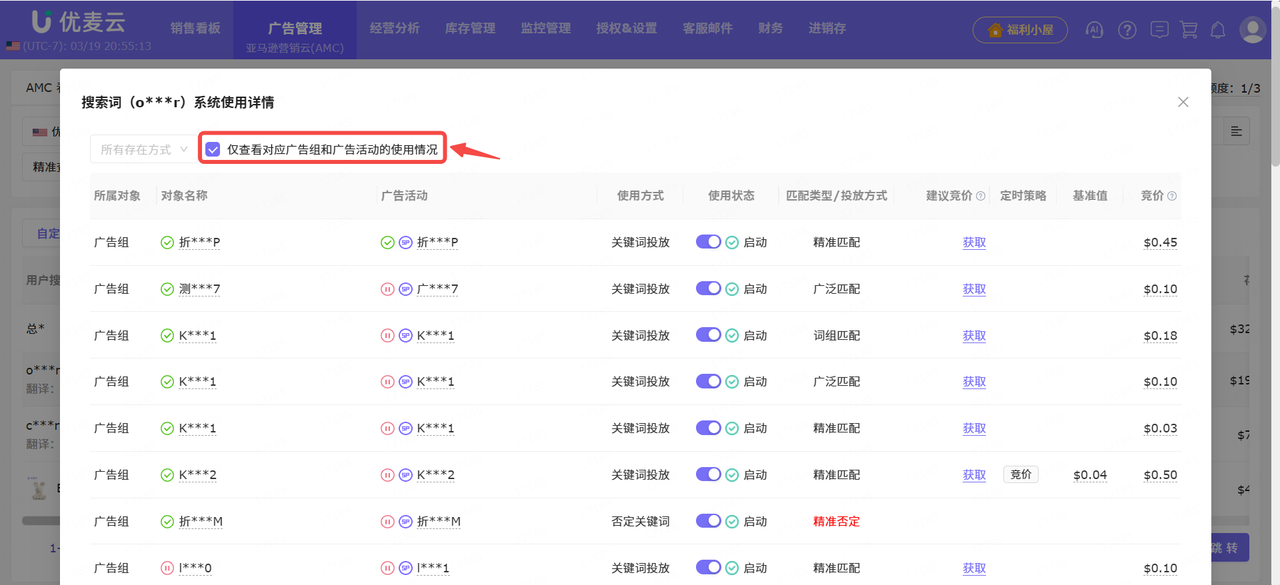
Task: Select the 库存管理 menu item
Action: [469, 28]
